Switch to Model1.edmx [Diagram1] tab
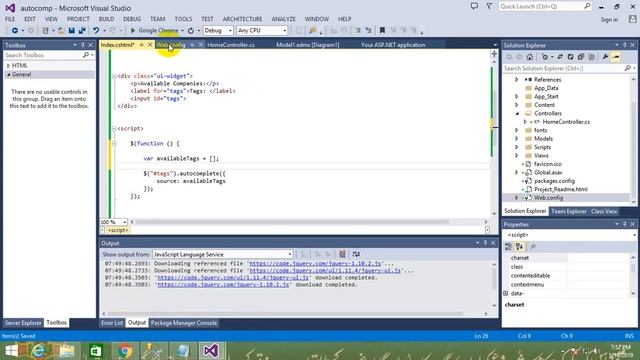 [308, 45]
